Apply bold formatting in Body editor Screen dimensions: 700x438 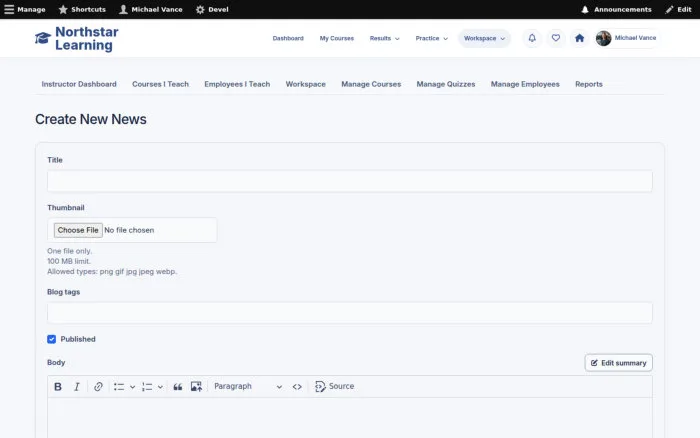[x=58, y=387]
